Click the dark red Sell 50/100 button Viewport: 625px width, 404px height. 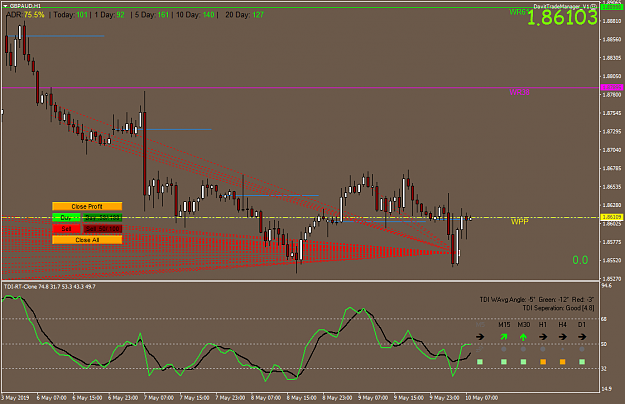pos(102,229)
